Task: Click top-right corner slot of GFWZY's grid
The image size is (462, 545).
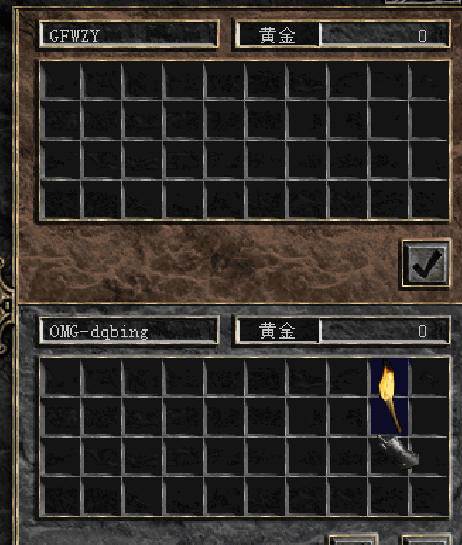Action: (x=429, y=81)
